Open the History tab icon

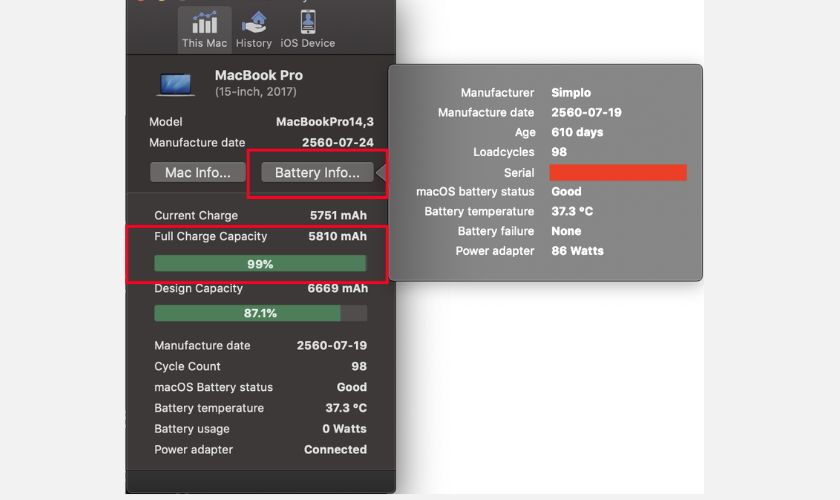point(254,24)
